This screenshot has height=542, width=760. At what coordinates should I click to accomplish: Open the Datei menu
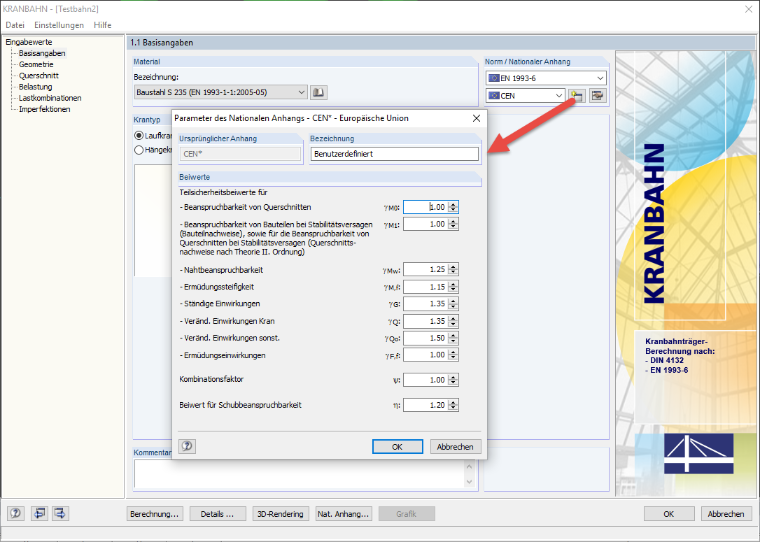(x=15, y=25)
